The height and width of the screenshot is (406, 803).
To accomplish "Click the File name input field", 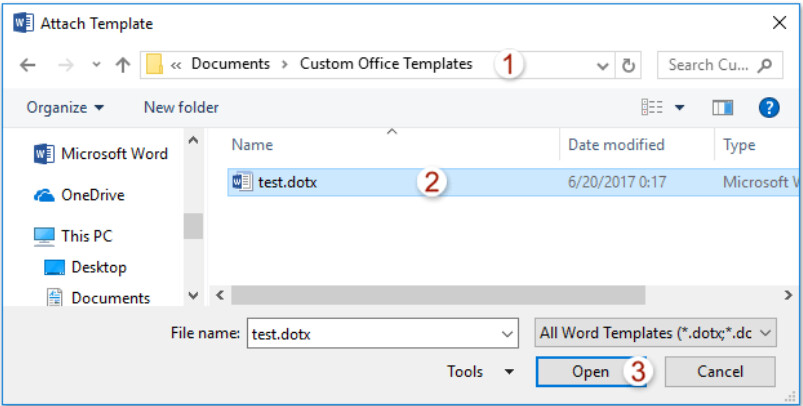I will coord(370,332).
